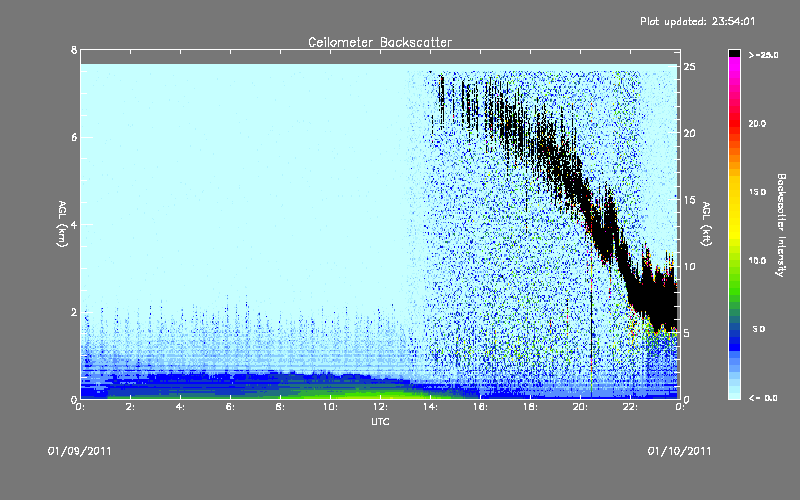Click the '20:' hour tick on the UTC axis
Image resolution: width=800 pixels, height=500 pixels.
click(581, 407)
